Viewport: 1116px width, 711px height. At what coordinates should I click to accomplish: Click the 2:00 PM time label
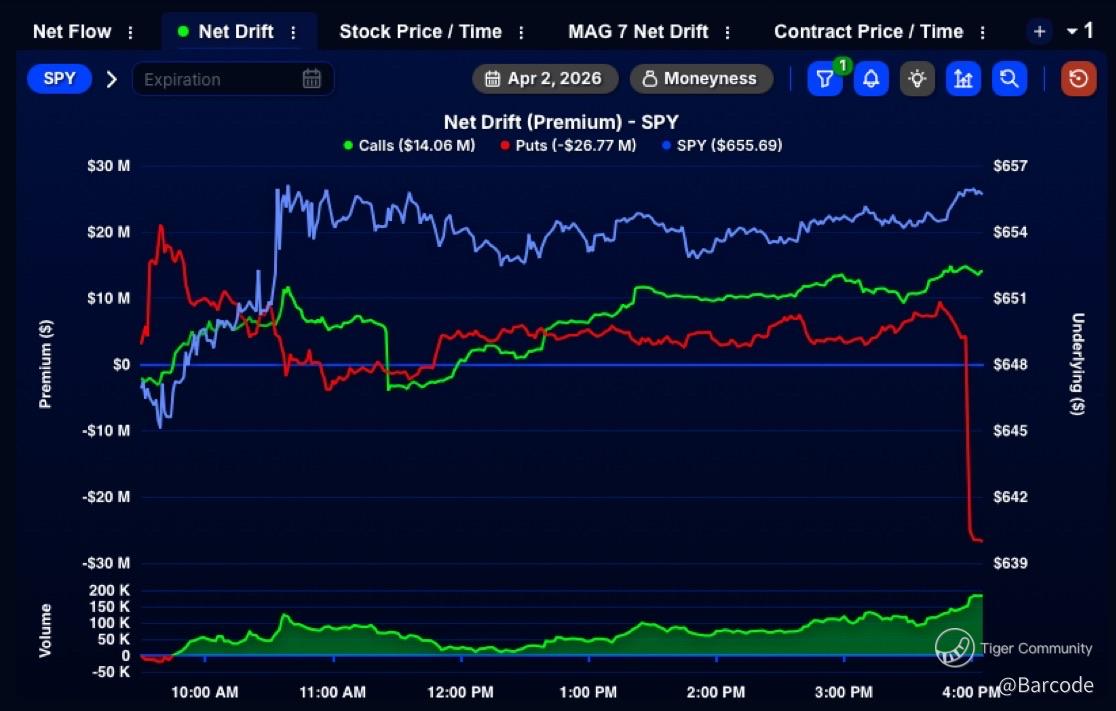coord(715,692)
